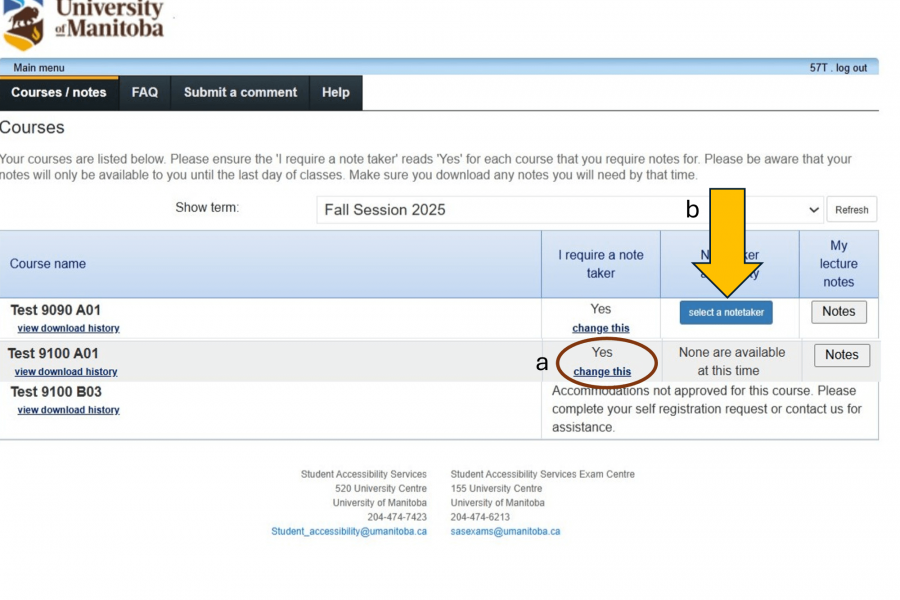Go to the Submit a comment tab
This screenshot has height=600, width=900.
240,92
